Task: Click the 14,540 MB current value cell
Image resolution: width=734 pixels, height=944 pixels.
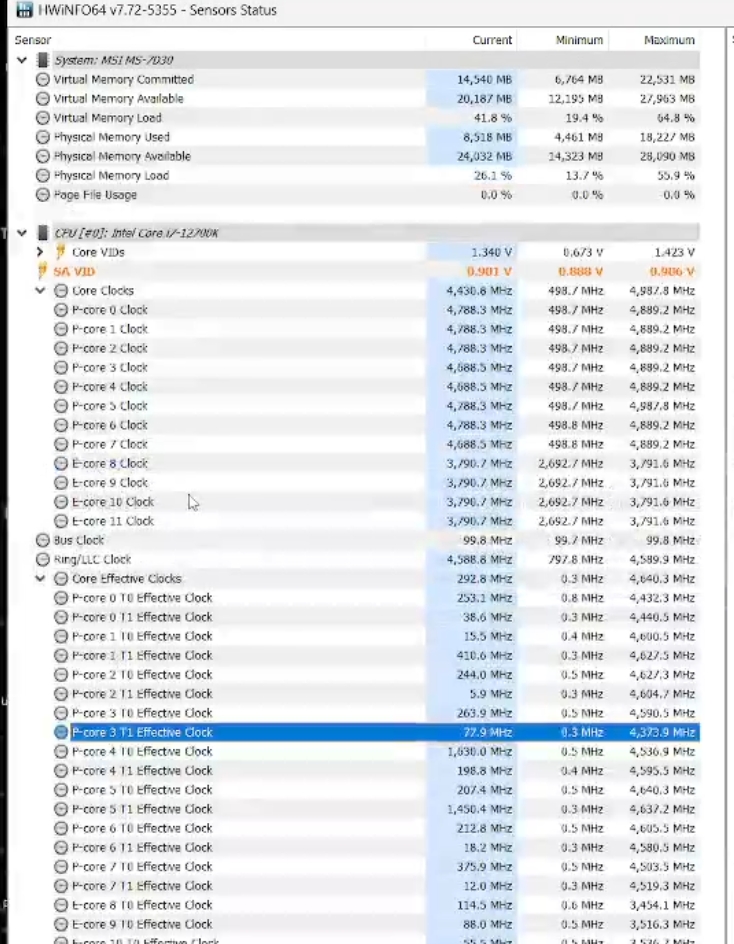Action: pyautogui.click(x=471, y=79)
